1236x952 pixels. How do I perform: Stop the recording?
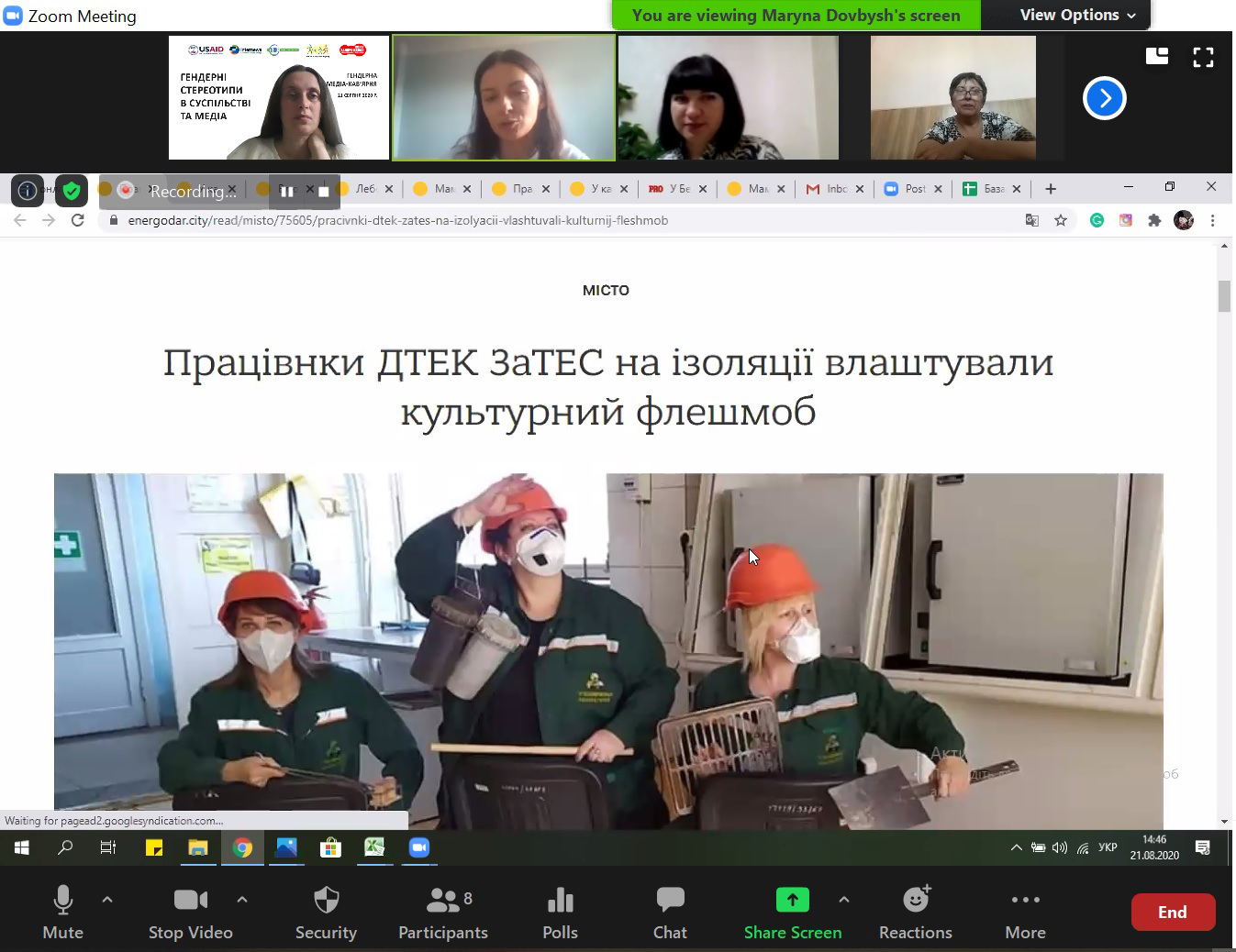[x=323, y=191]
